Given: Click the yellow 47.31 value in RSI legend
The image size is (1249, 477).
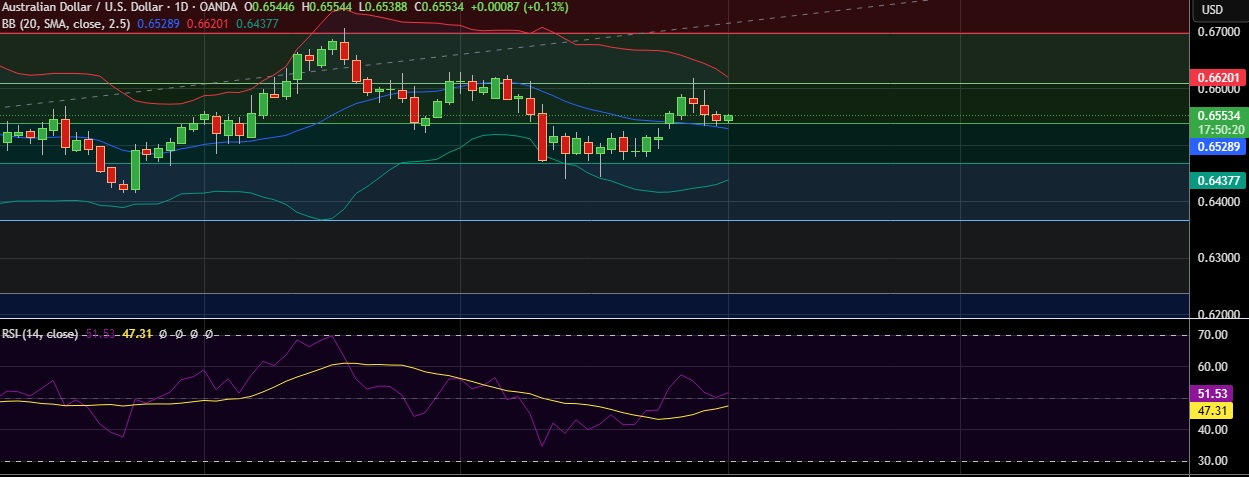Looking at the screenshot, I should point(136,334).
